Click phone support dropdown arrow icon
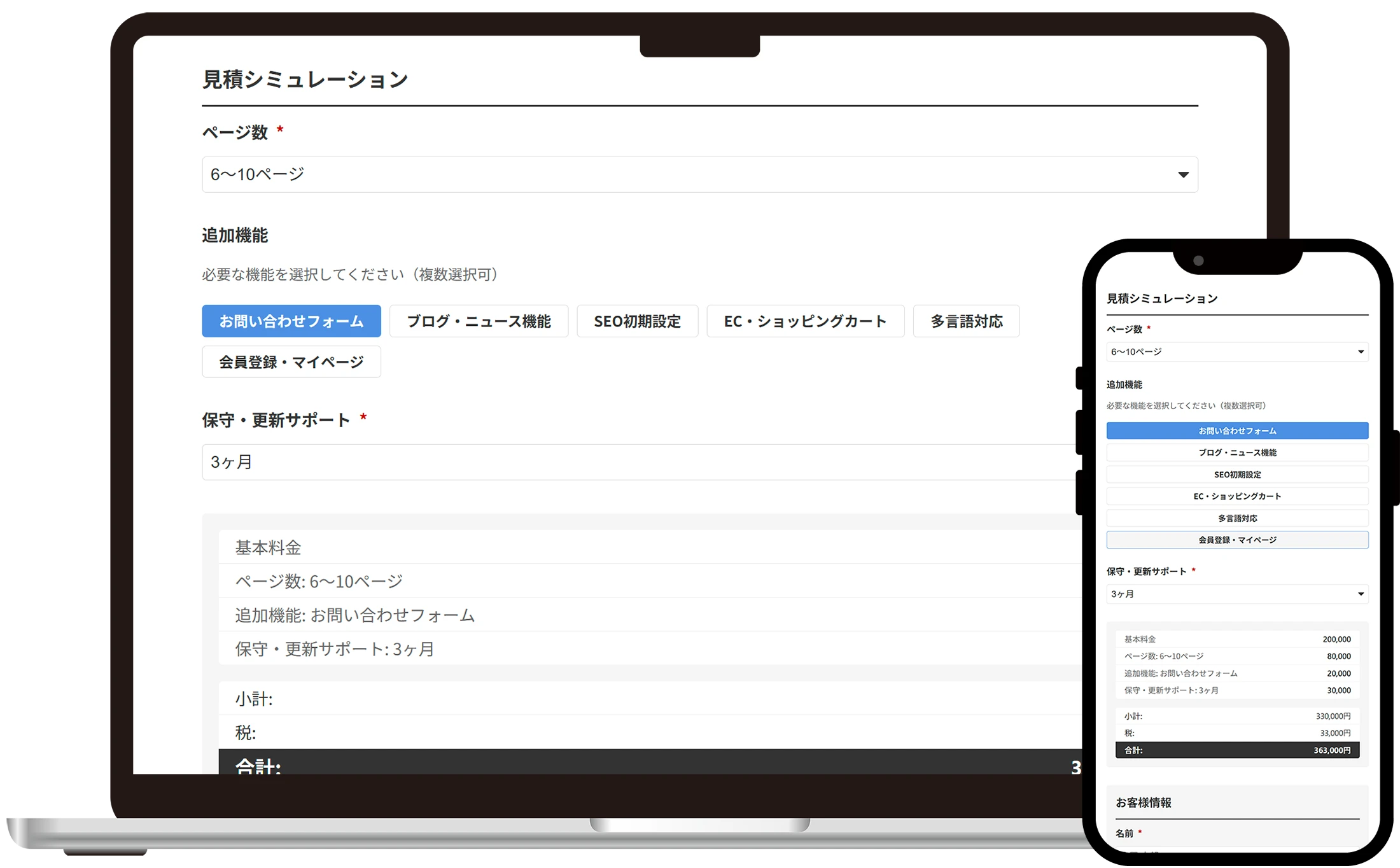Image resolution: width=1400 pixels, height=868 pixels. pos(1361,594)
